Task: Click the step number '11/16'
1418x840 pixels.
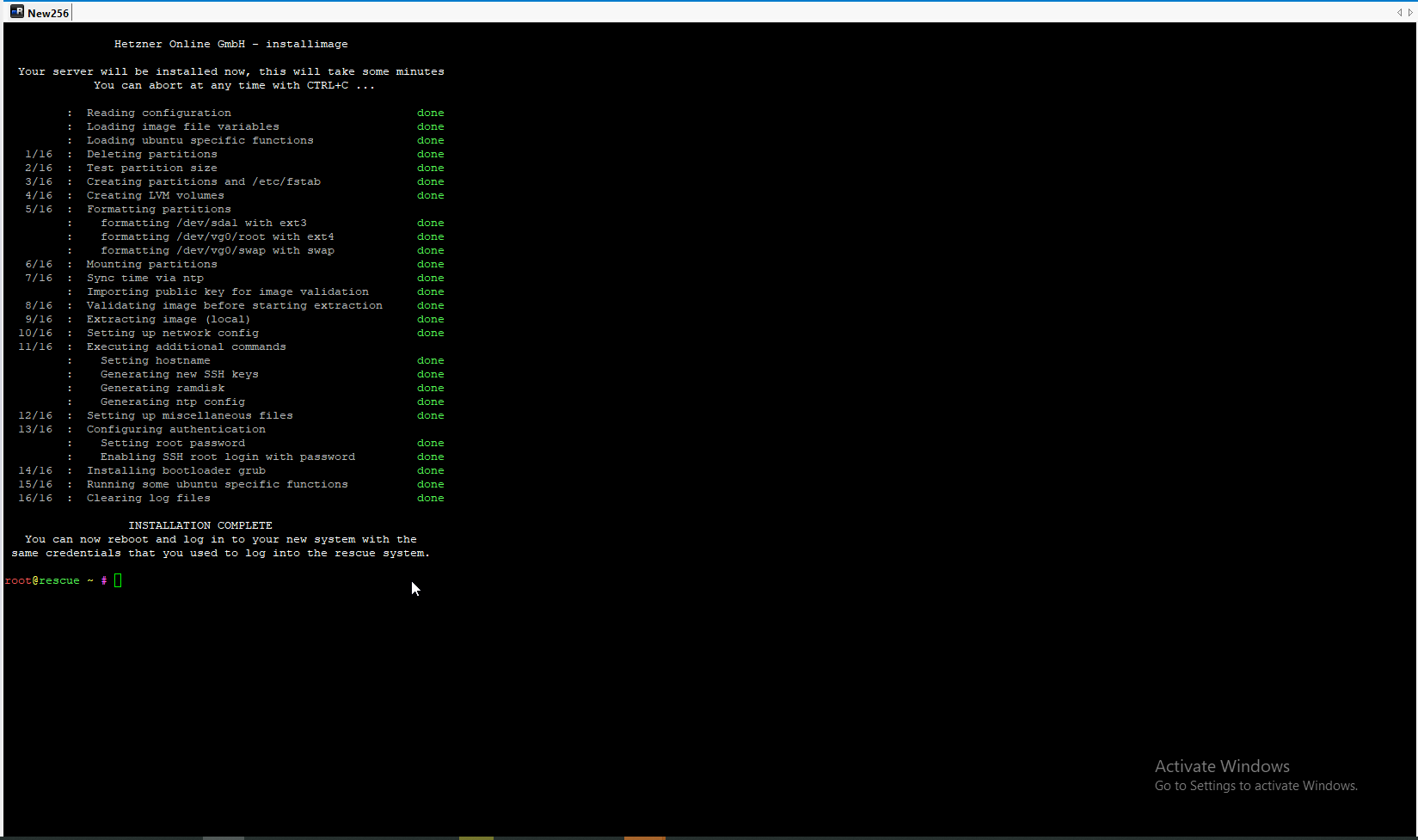Action: point(35,346)
